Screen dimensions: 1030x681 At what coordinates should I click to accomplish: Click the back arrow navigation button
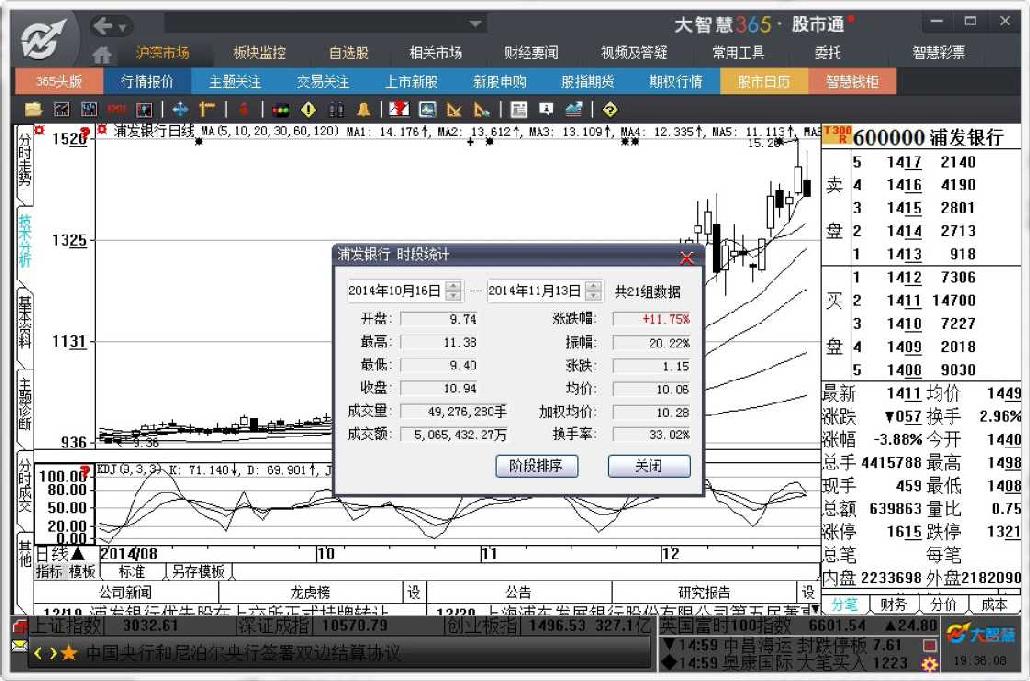102,26
